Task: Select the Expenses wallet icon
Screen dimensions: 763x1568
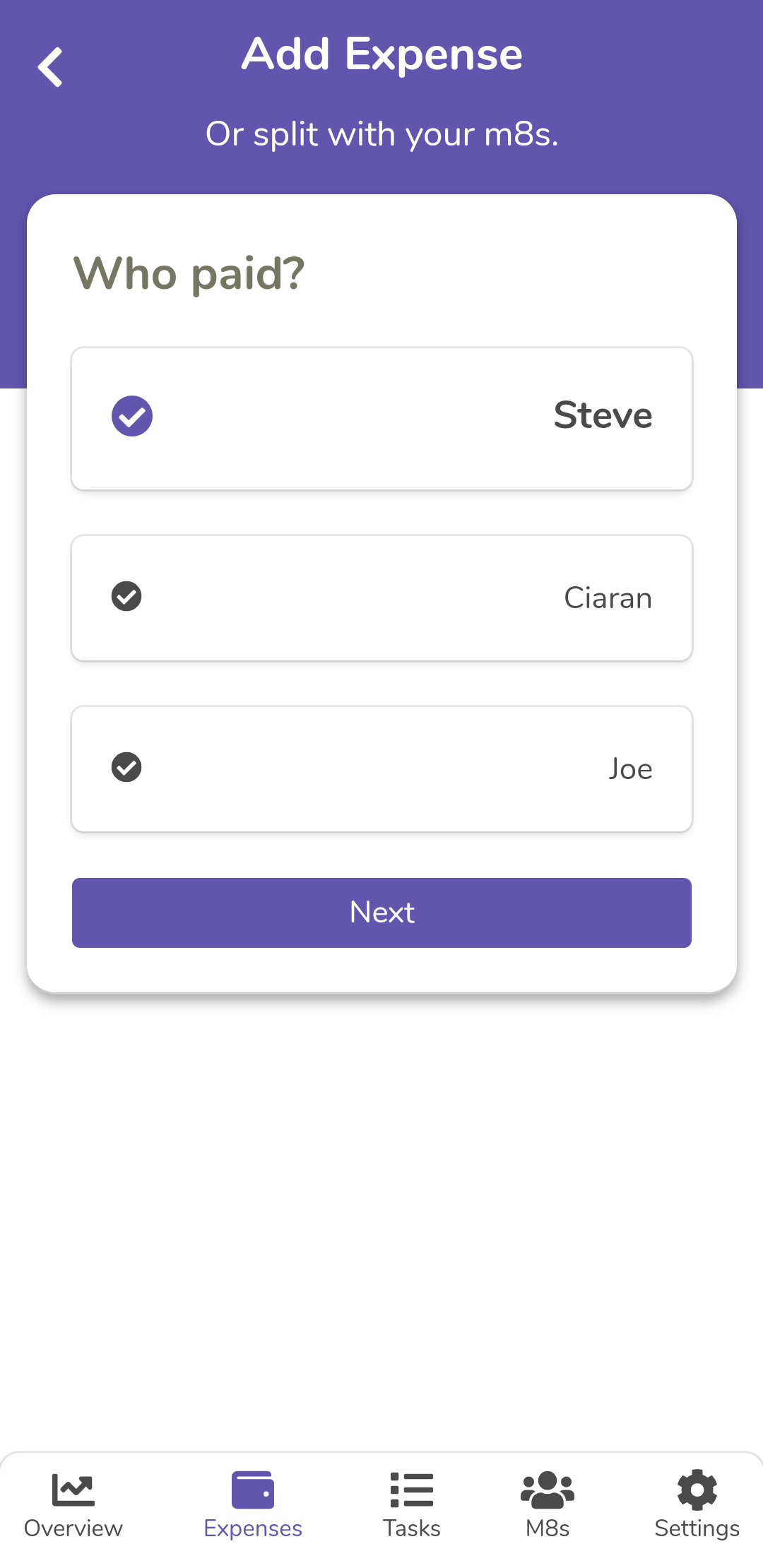Action: click(253, 1490)
